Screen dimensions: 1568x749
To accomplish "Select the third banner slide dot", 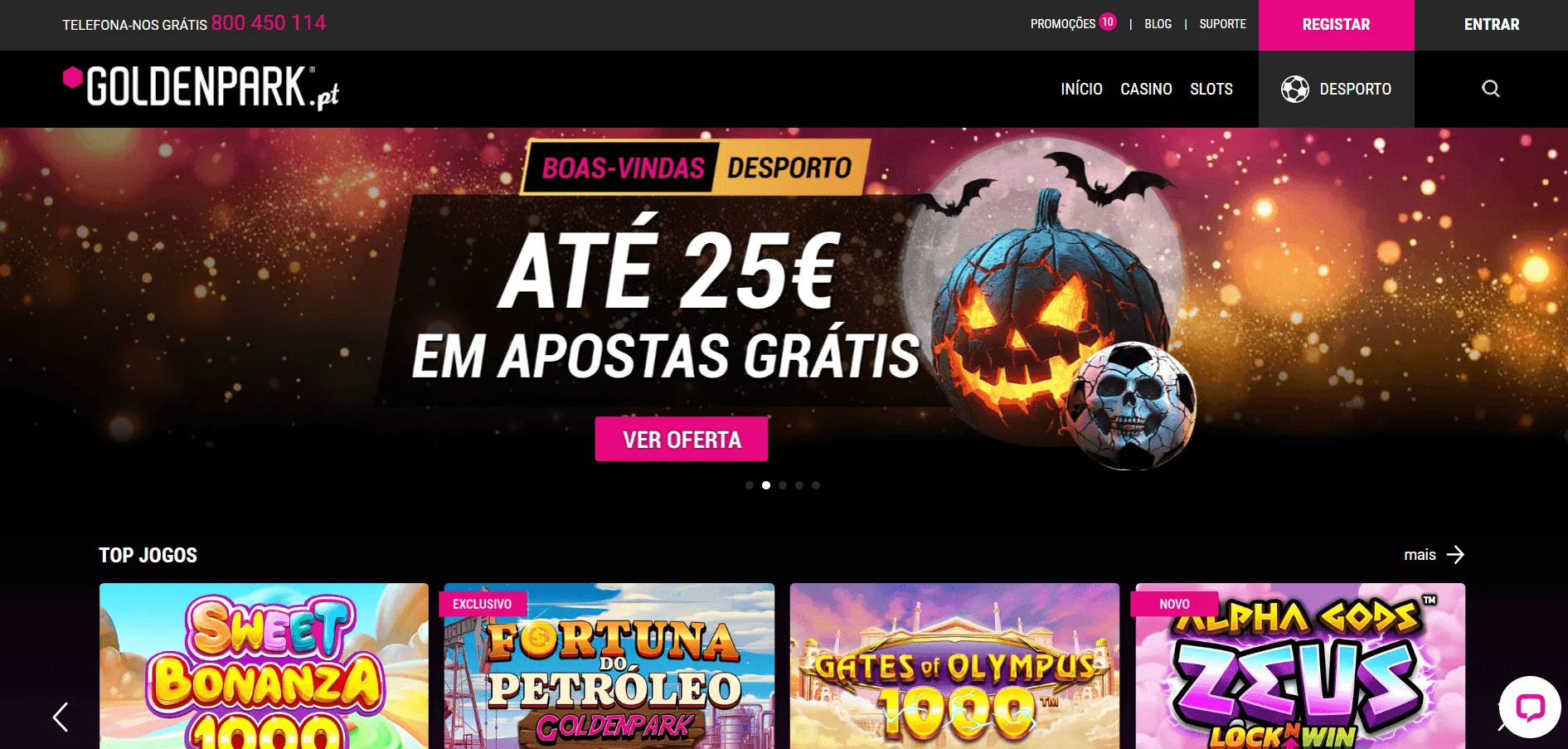I will click(x=783, y=485).
